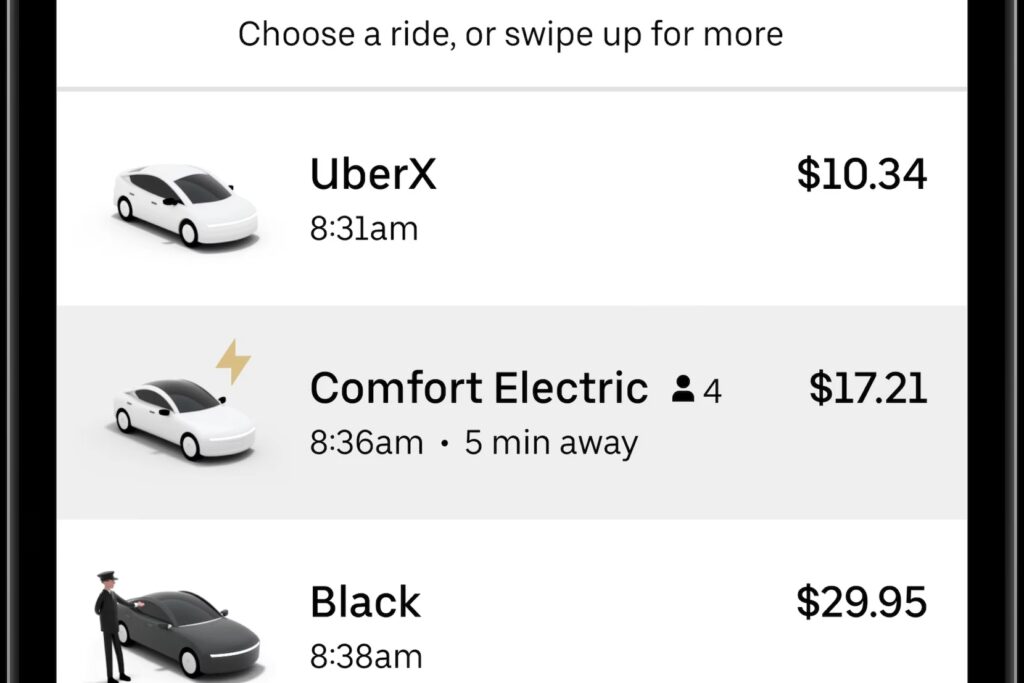Tap the 8:36am Comfort Electric arrival time
This screenshot has width=1024, height=683.
[366, 443]
